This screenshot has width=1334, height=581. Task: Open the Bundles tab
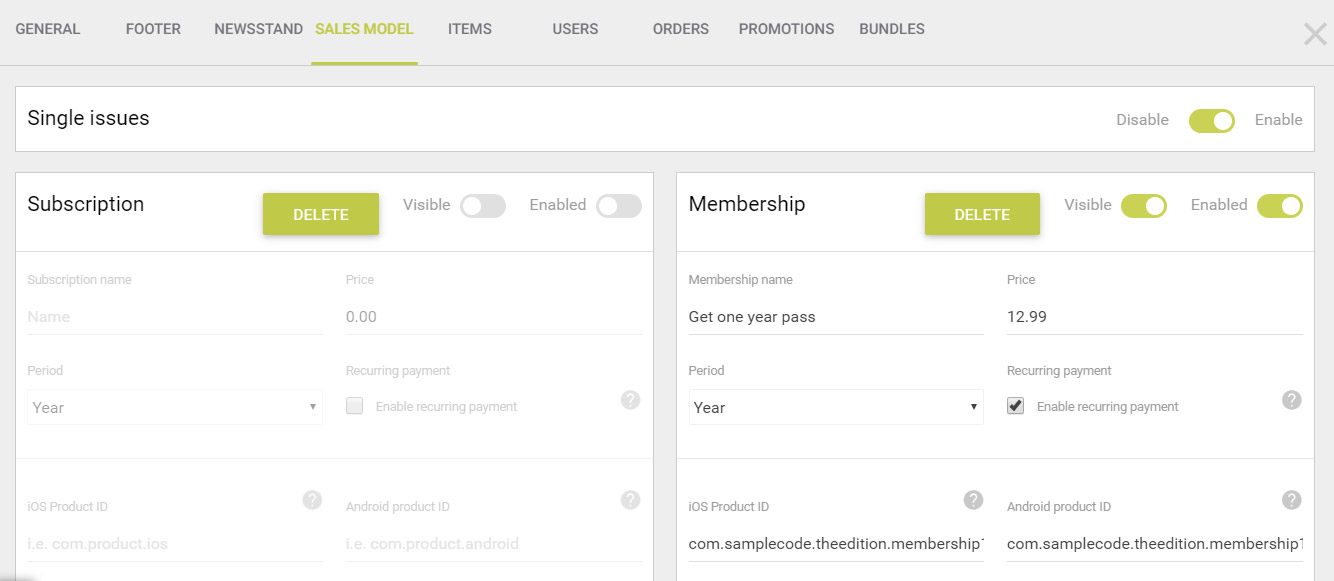pos(892,29)
